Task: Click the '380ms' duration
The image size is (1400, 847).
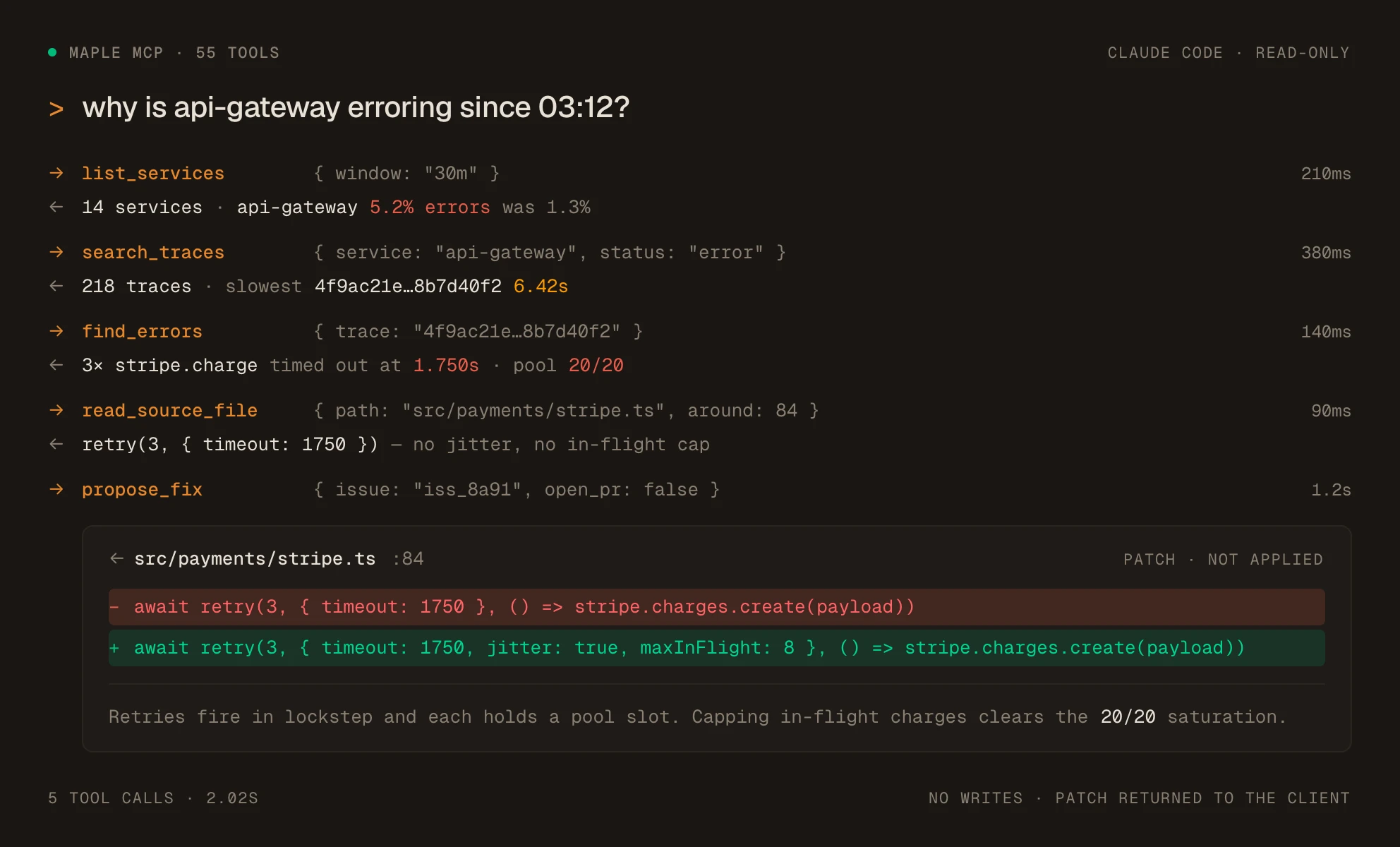Action: click(x=1326, y=253)
